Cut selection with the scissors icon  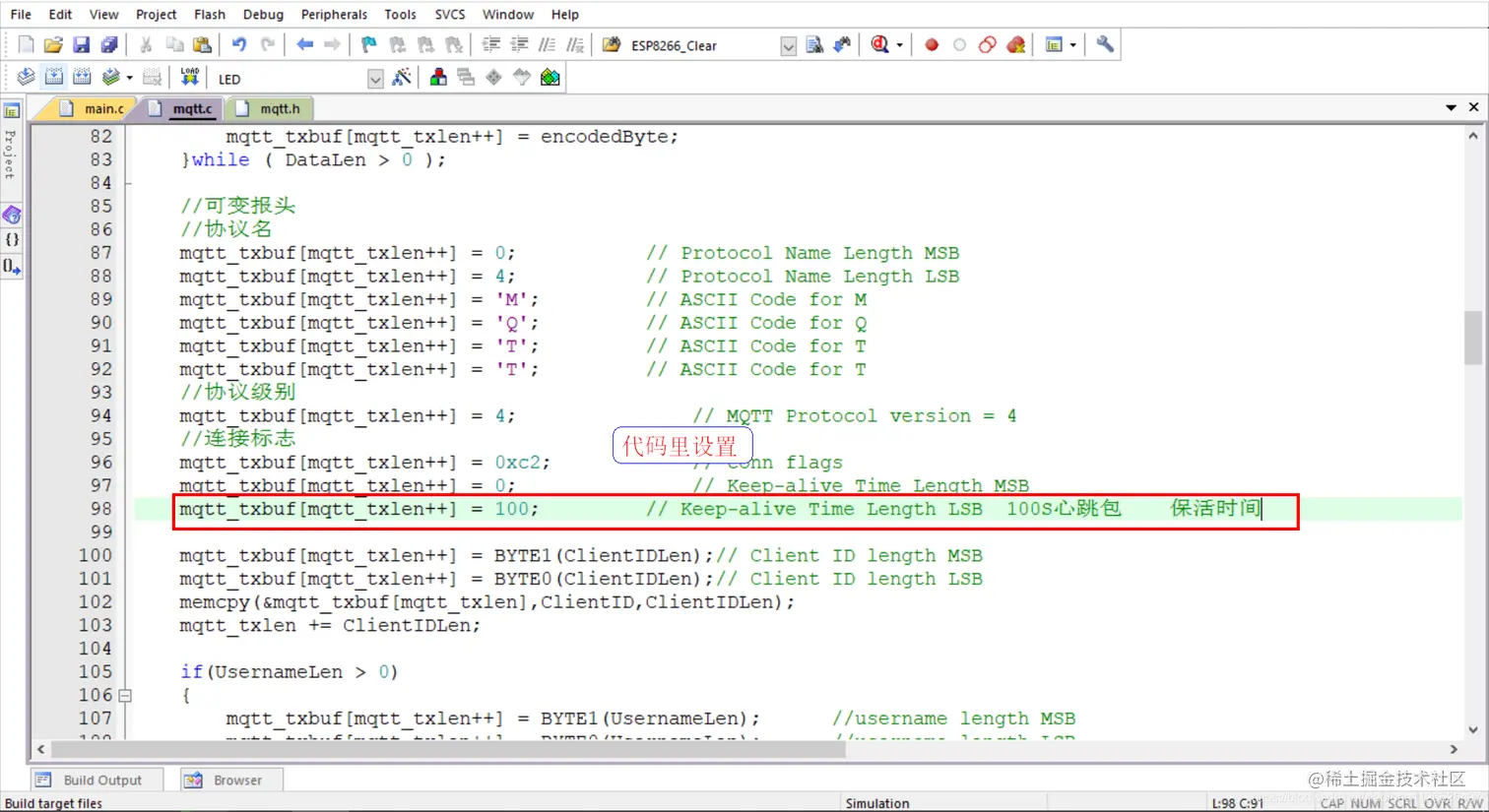click(x=147, y=45)
